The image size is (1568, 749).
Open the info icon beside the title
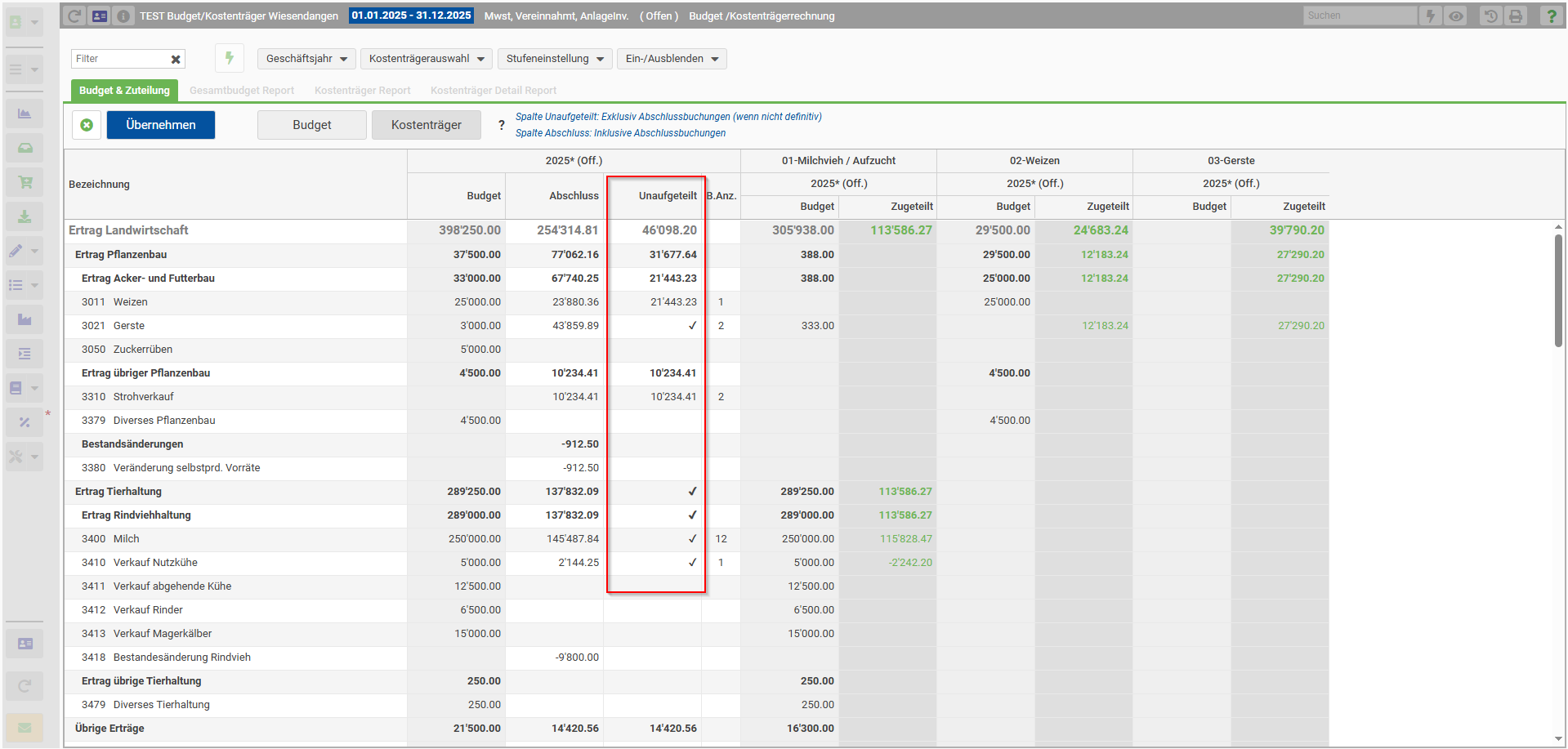pyautogui.click(x=123, y=16)
